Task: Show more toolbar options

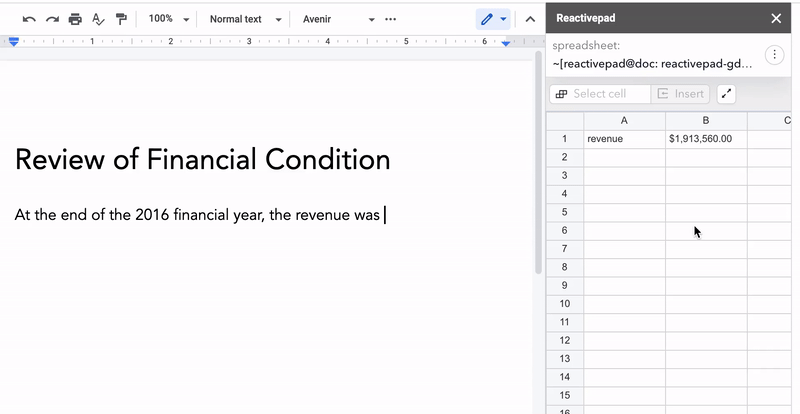Action: coord(390,19)
